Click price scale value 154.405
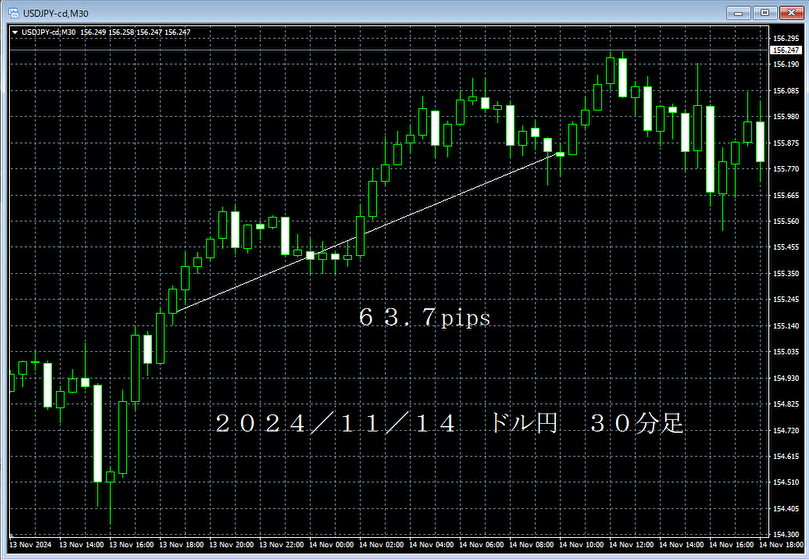809x560 pixels. (786, 508)
